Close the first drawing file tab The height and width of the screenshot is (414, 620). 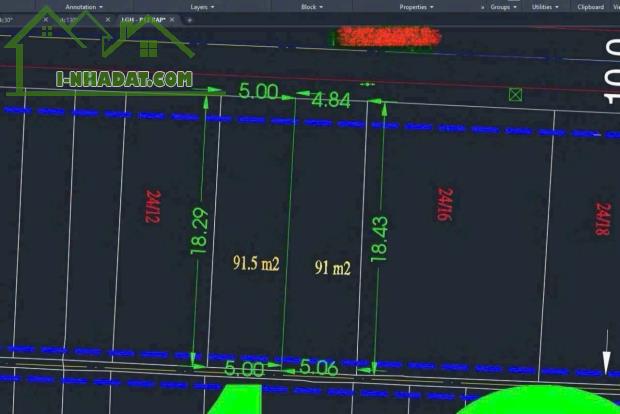click(45, 19)
